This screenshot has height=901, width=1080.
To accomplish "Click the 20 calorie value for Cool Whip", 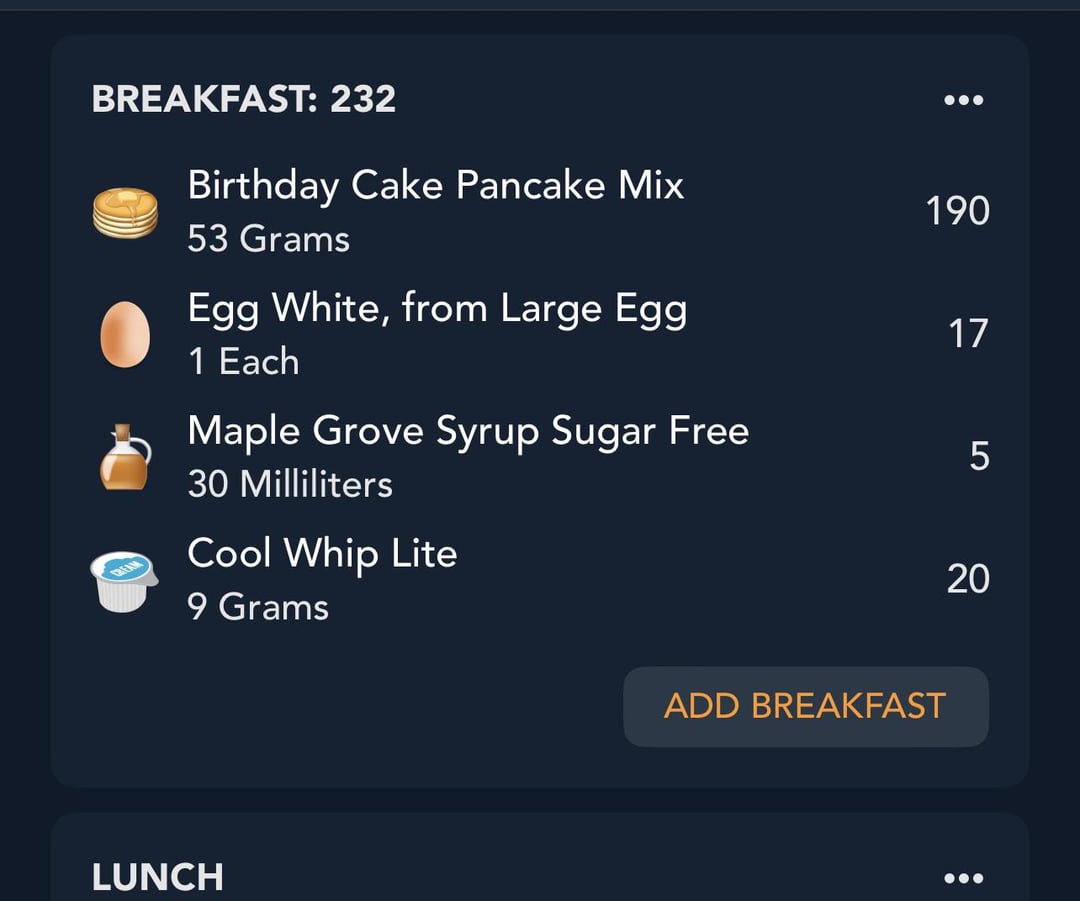I will click(968, 579).
